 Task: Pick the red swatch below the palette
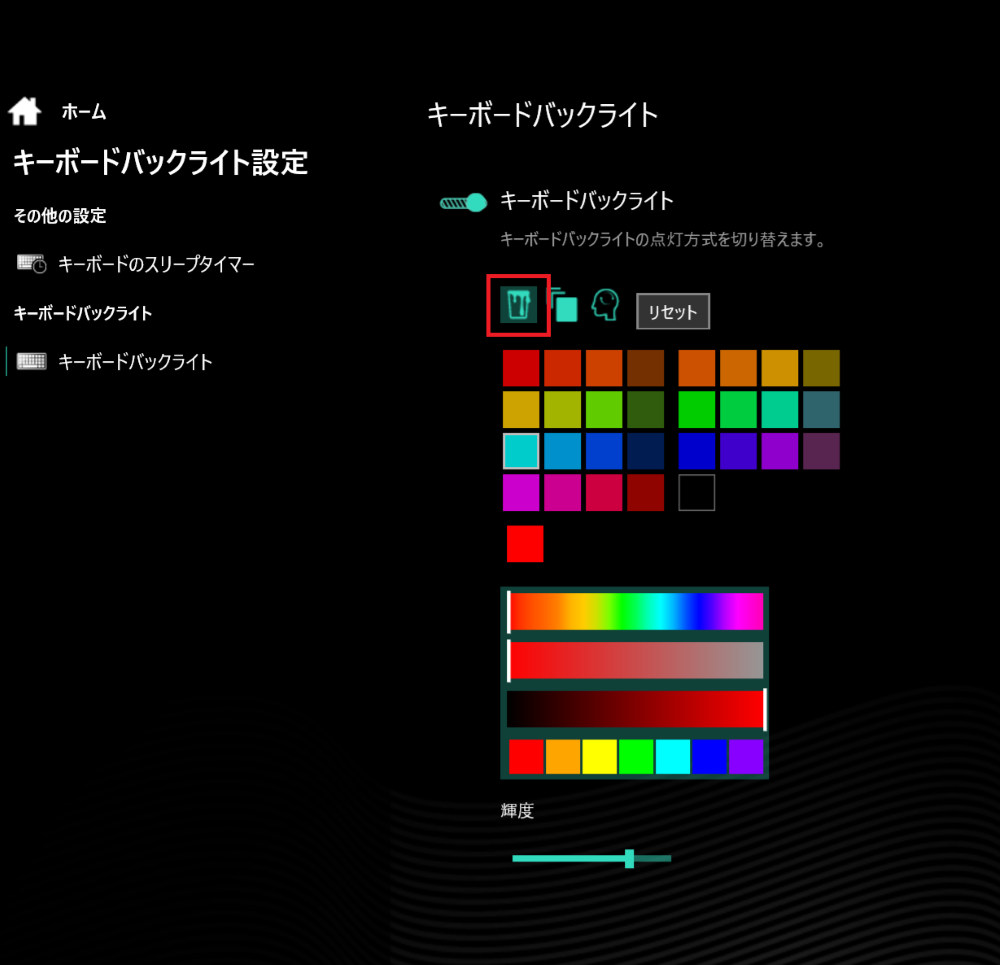[x=524, y=543]
